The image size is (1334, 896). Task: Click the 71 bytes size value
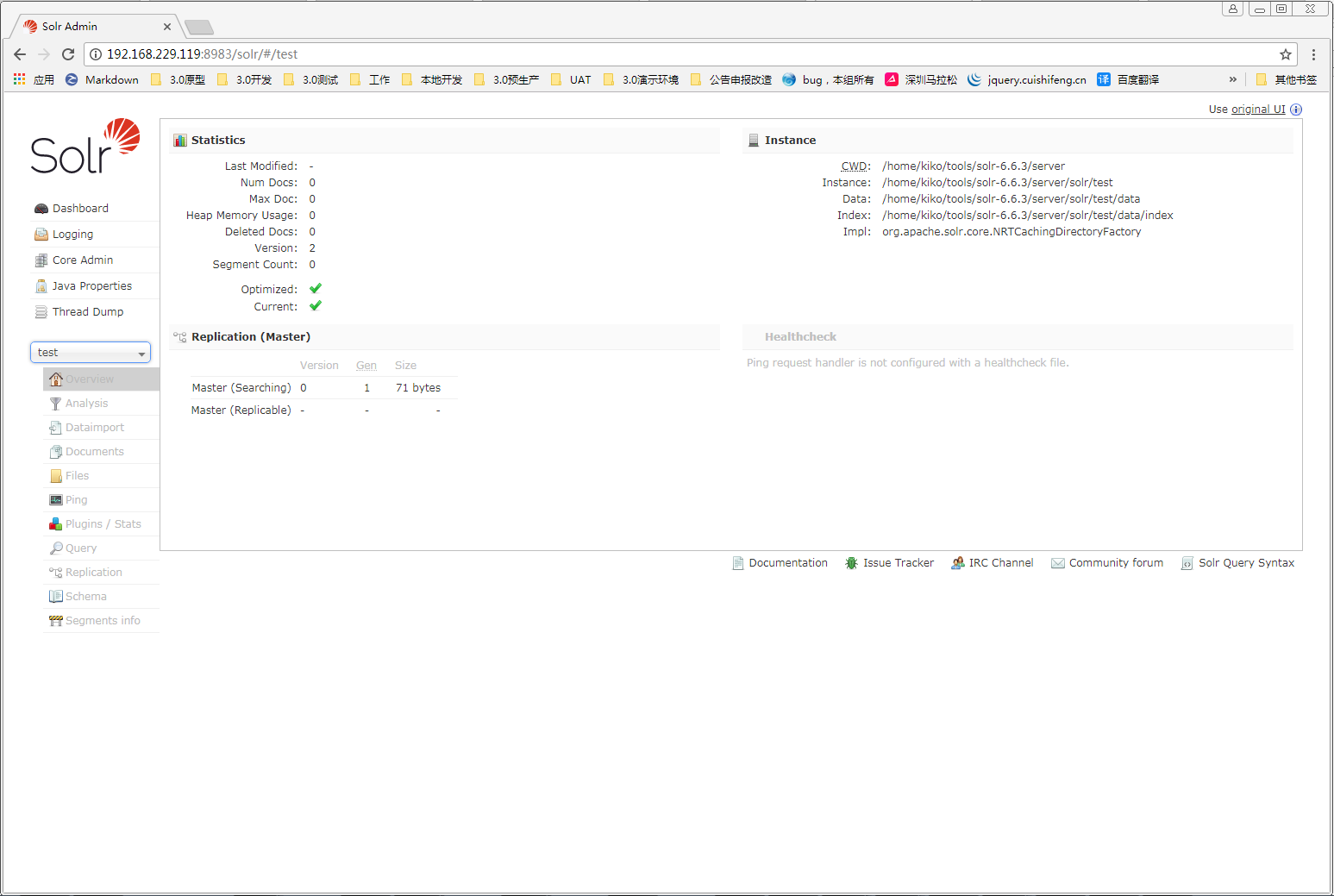coord(418,388)
